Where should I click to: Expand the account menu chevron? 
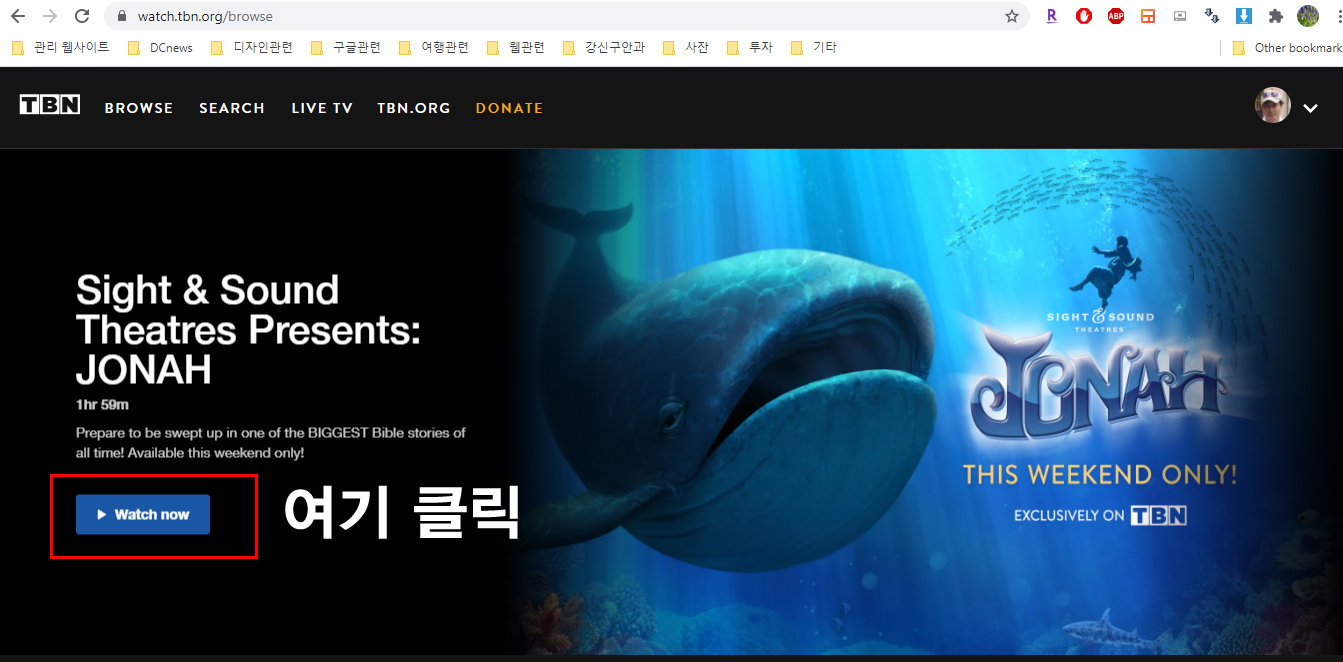(x=1310, y=108)
